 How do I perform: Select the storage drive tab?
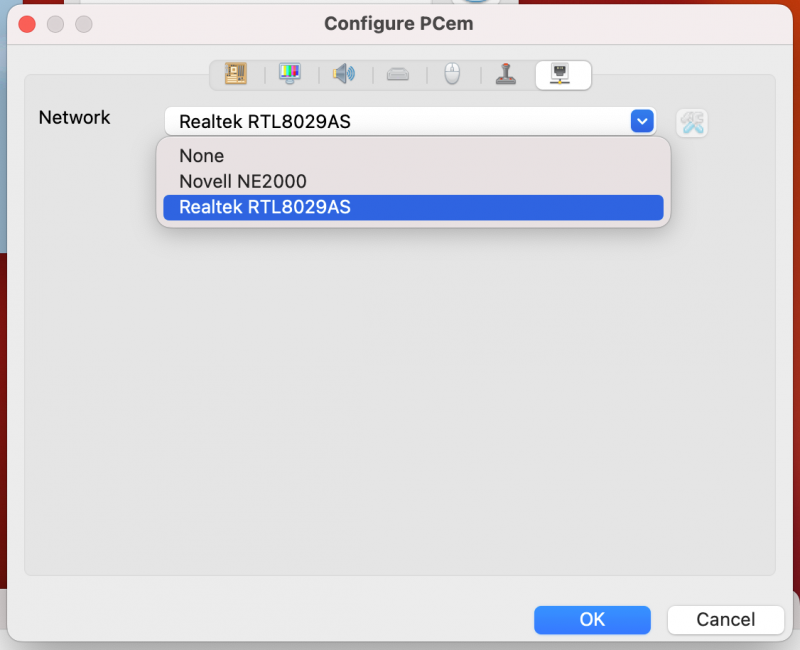point(398,74)
